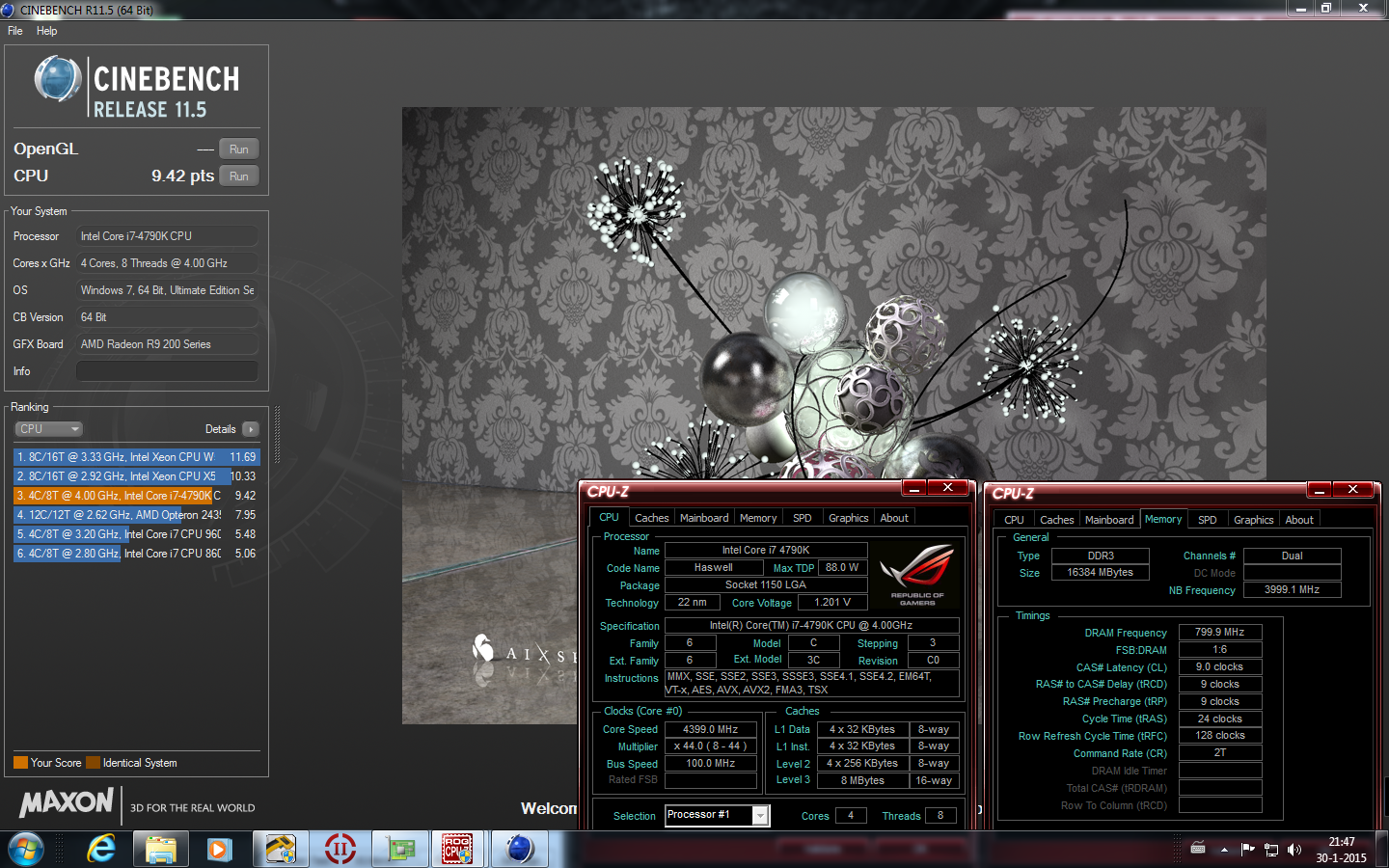Select ranking row 6 Core i7 CPU 860
Screen dimensions: 1389x868
pos(136,554)
